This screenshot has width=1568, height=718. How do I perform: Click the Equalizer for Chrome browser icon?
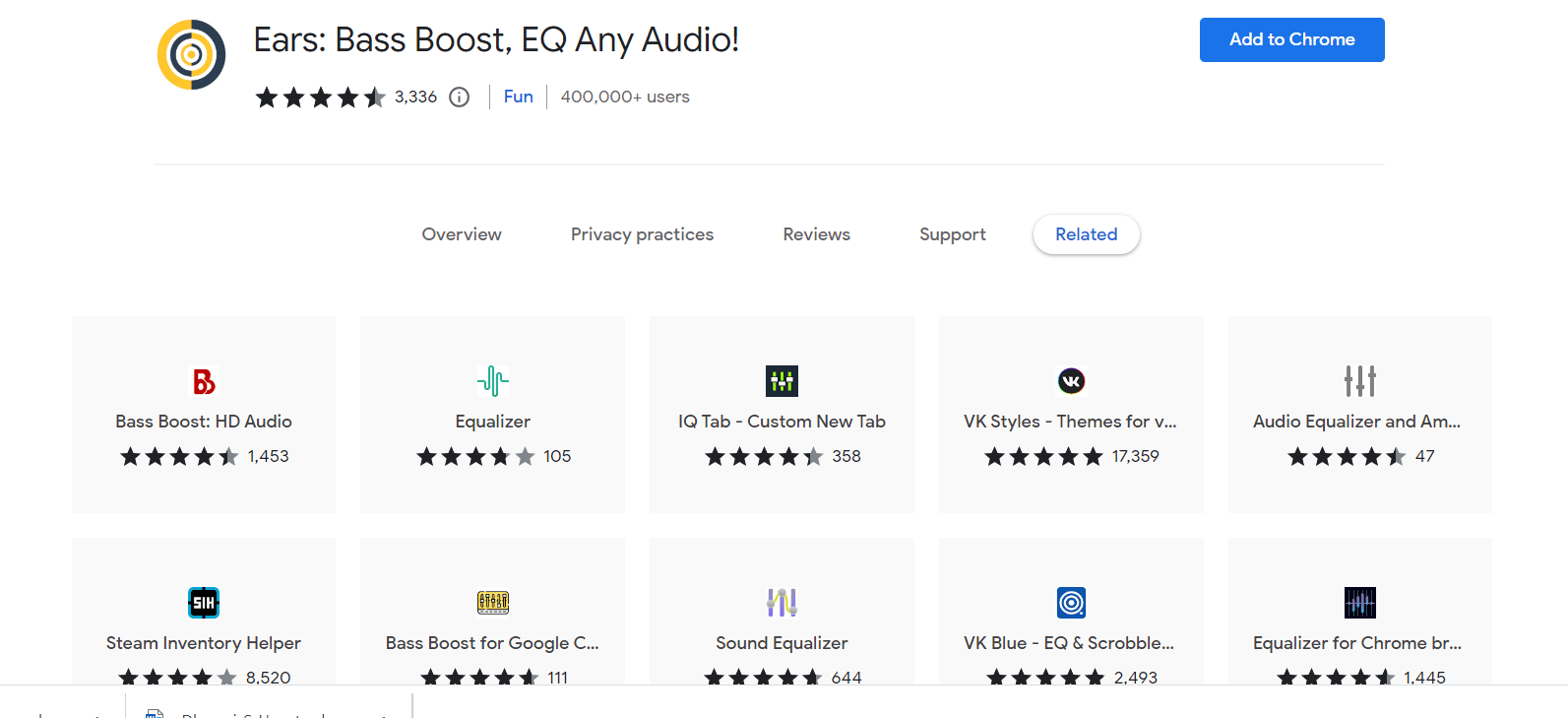pos(1360,603)
